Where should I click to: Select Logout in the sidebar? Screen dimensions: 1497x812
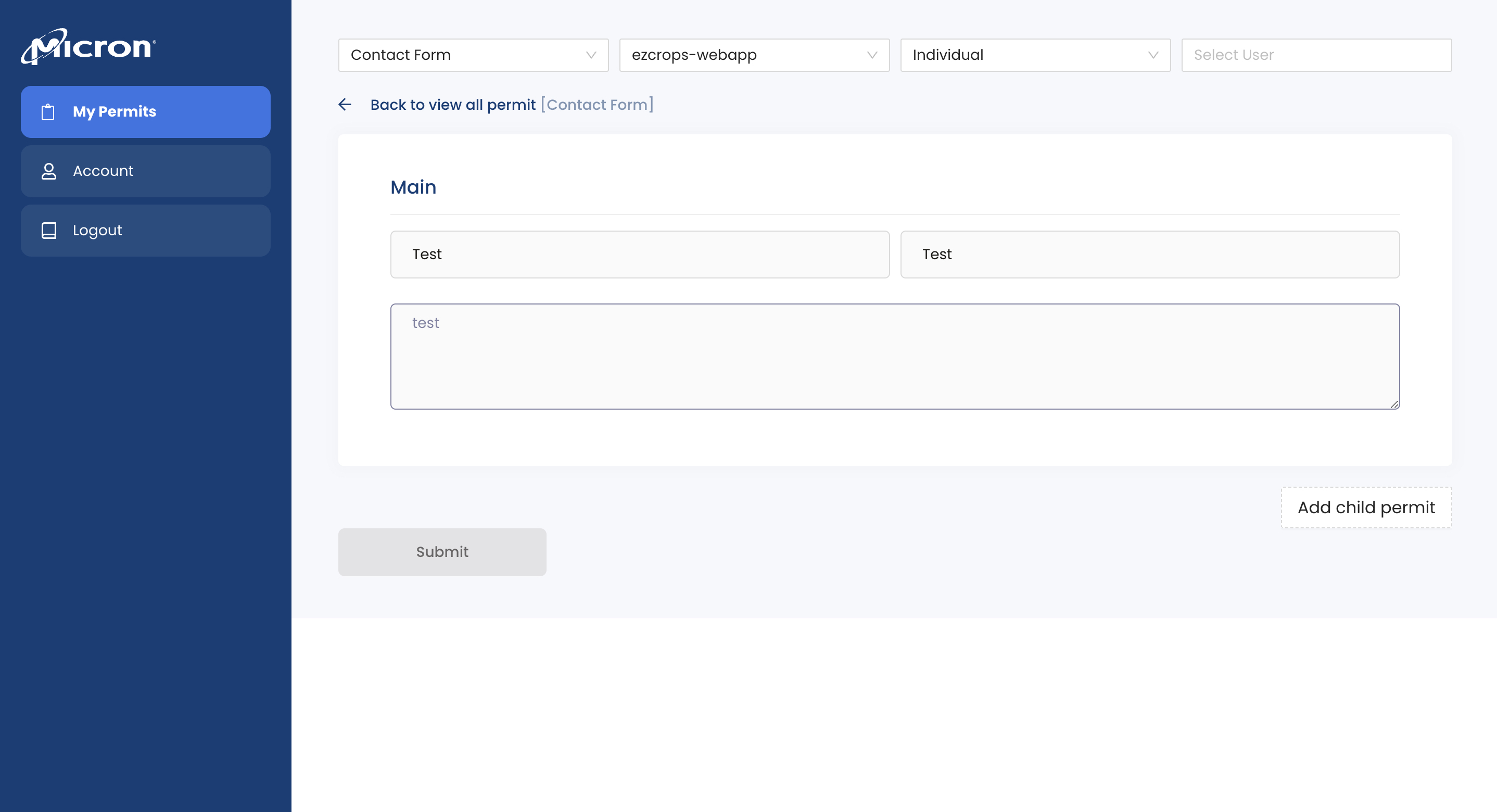coord(146,230)
